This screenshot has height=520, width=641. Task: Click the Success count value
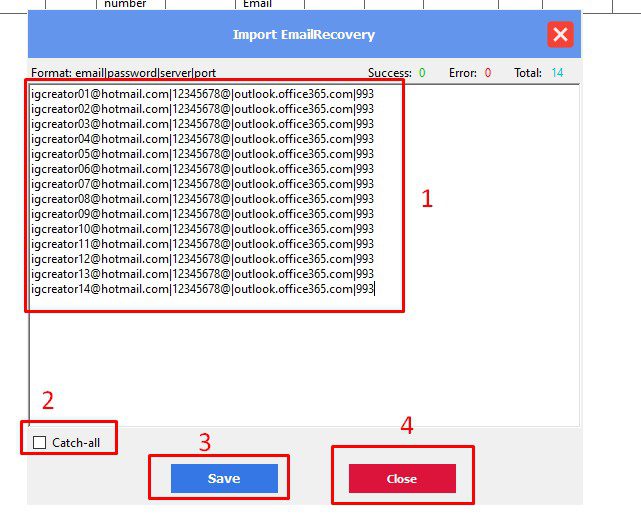(x=422, y=73)
